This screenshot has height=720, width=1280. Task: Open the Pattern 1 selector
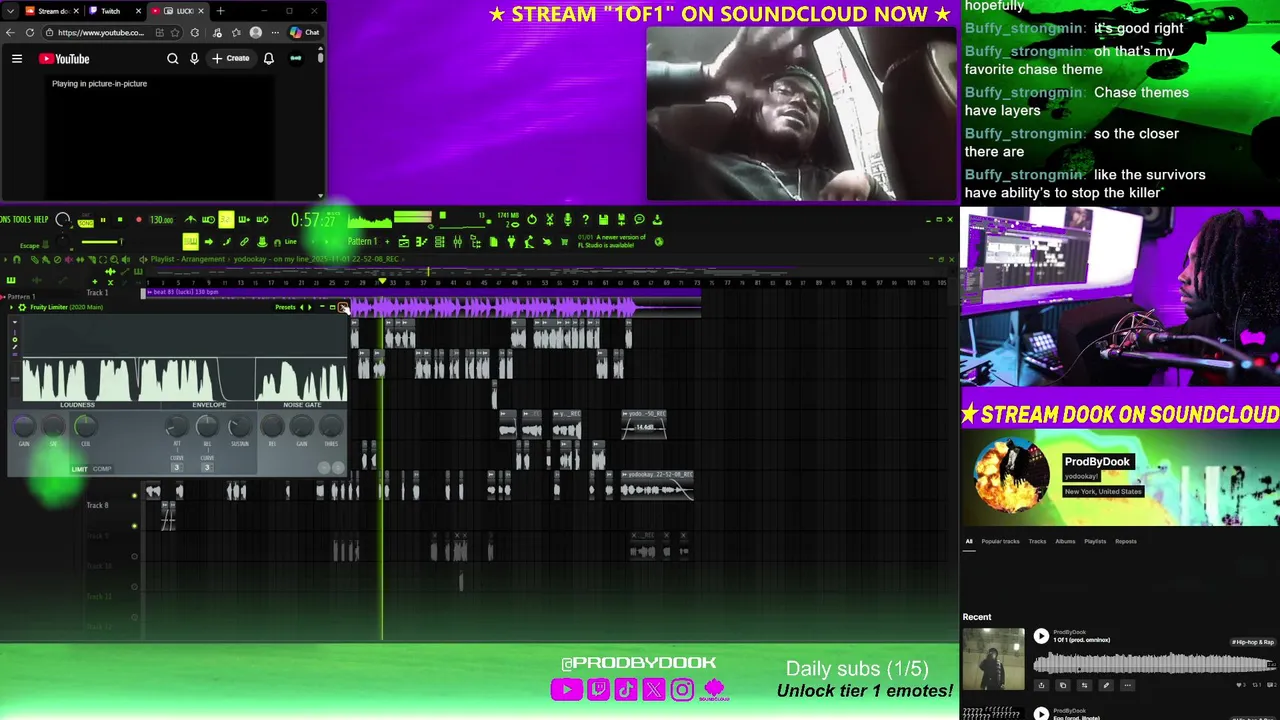tap(362, 241)
